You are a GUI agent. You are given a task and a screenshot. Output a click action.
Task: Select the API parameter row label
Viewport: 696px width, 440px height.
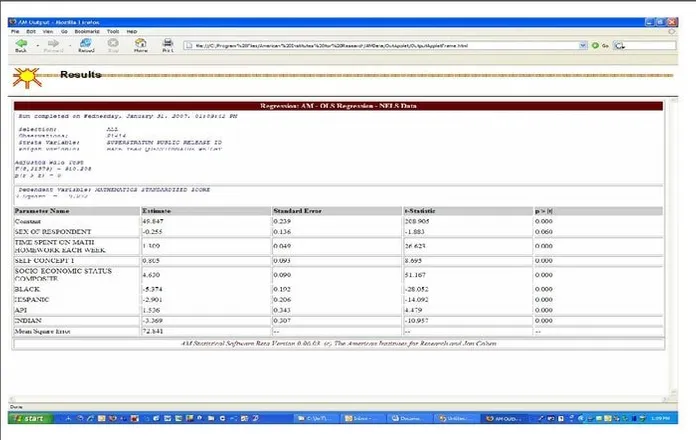tap(20, 310)
